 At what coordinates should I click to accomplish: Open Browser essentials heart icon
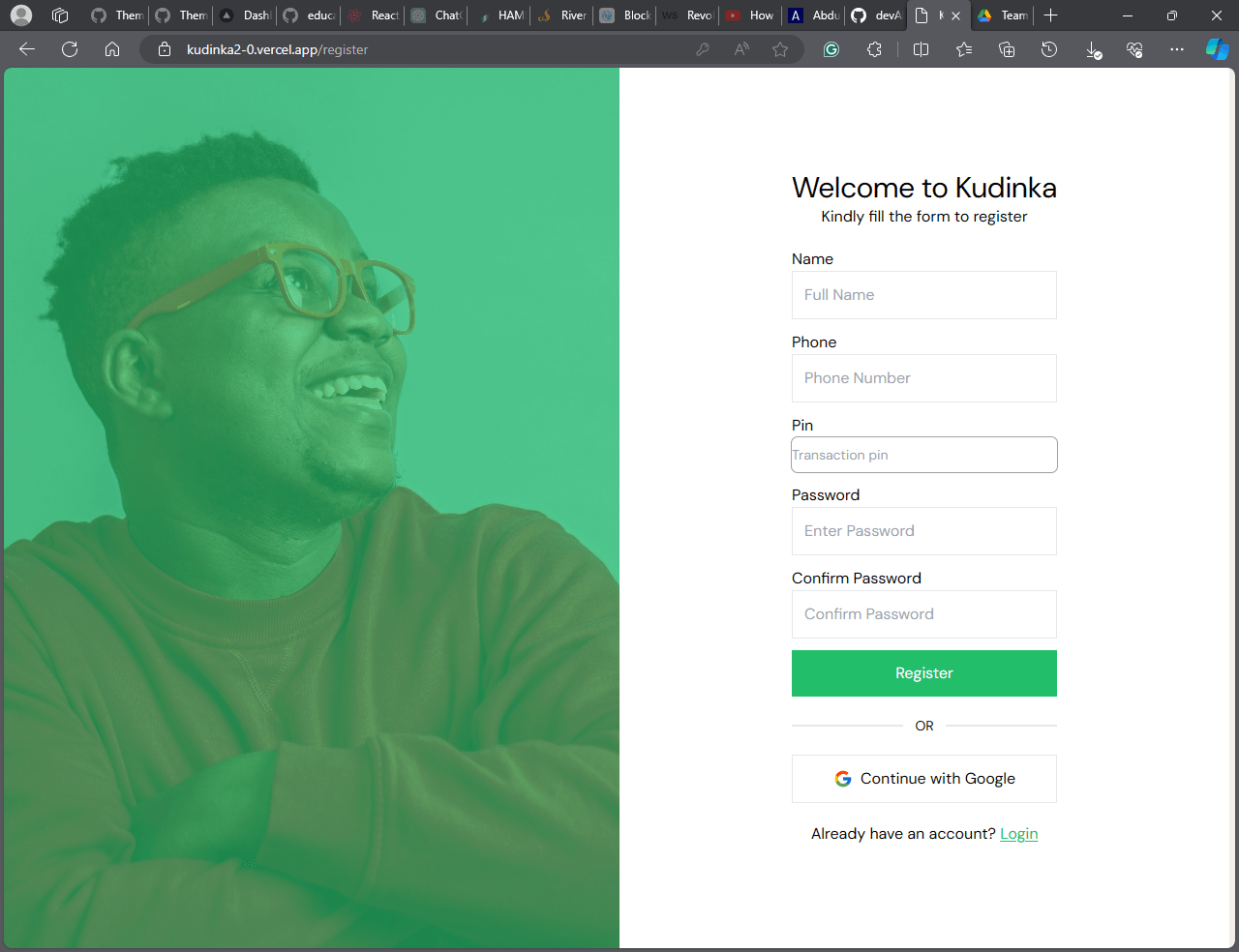coord(1134,49)
